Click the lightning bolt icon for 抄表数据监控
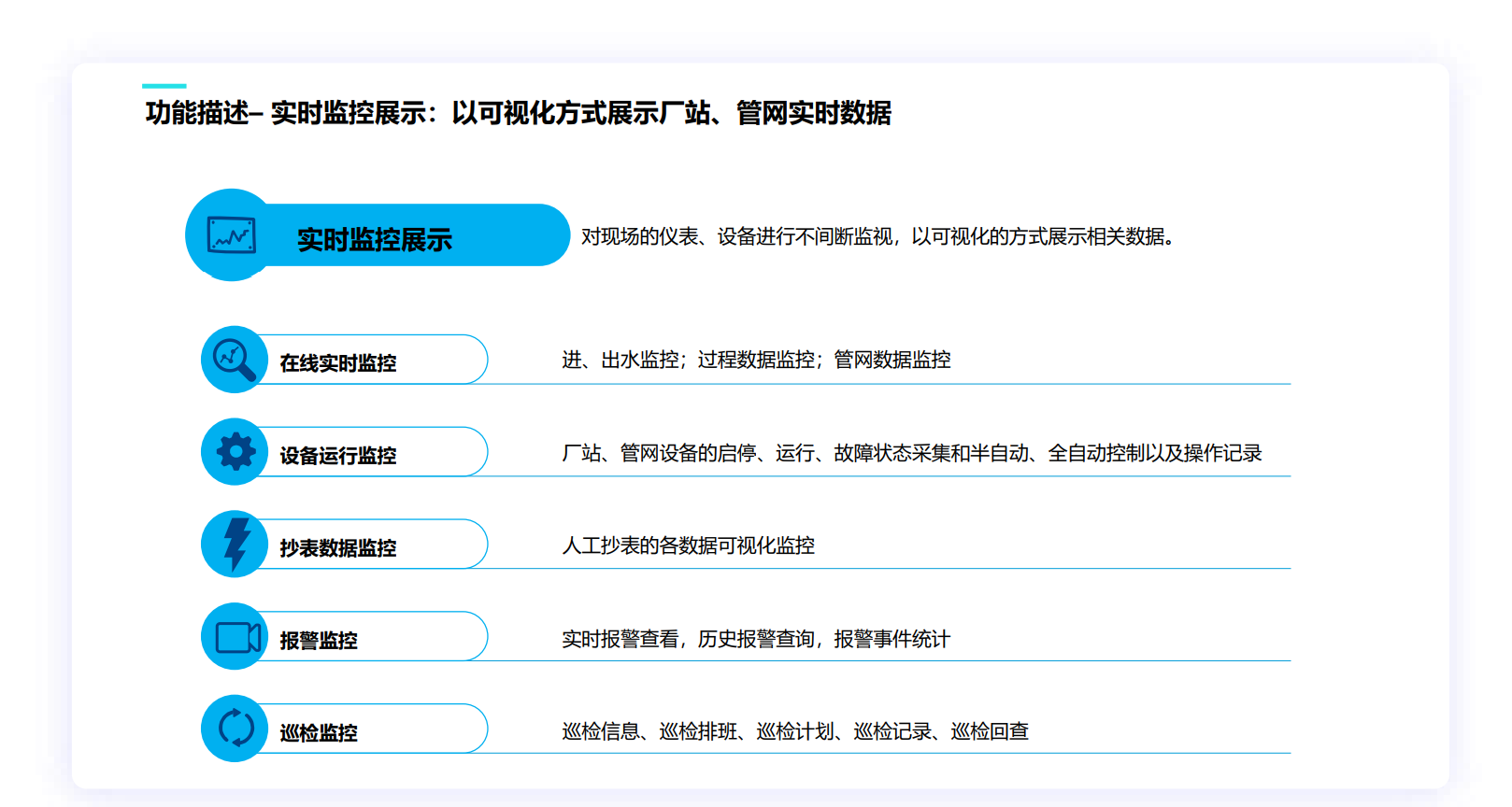 pos(235,544)
